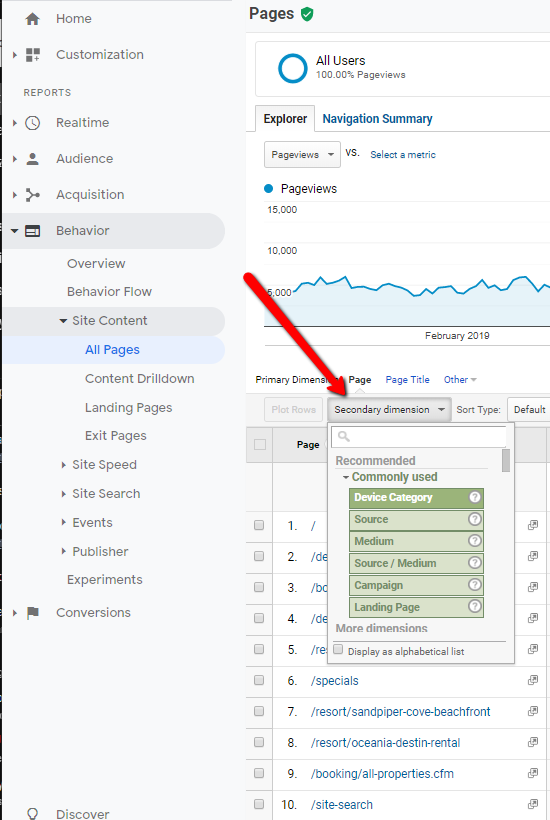Click the Acquisition branching icon
Screen dimensions: 550x820
[x=33, y=195]
